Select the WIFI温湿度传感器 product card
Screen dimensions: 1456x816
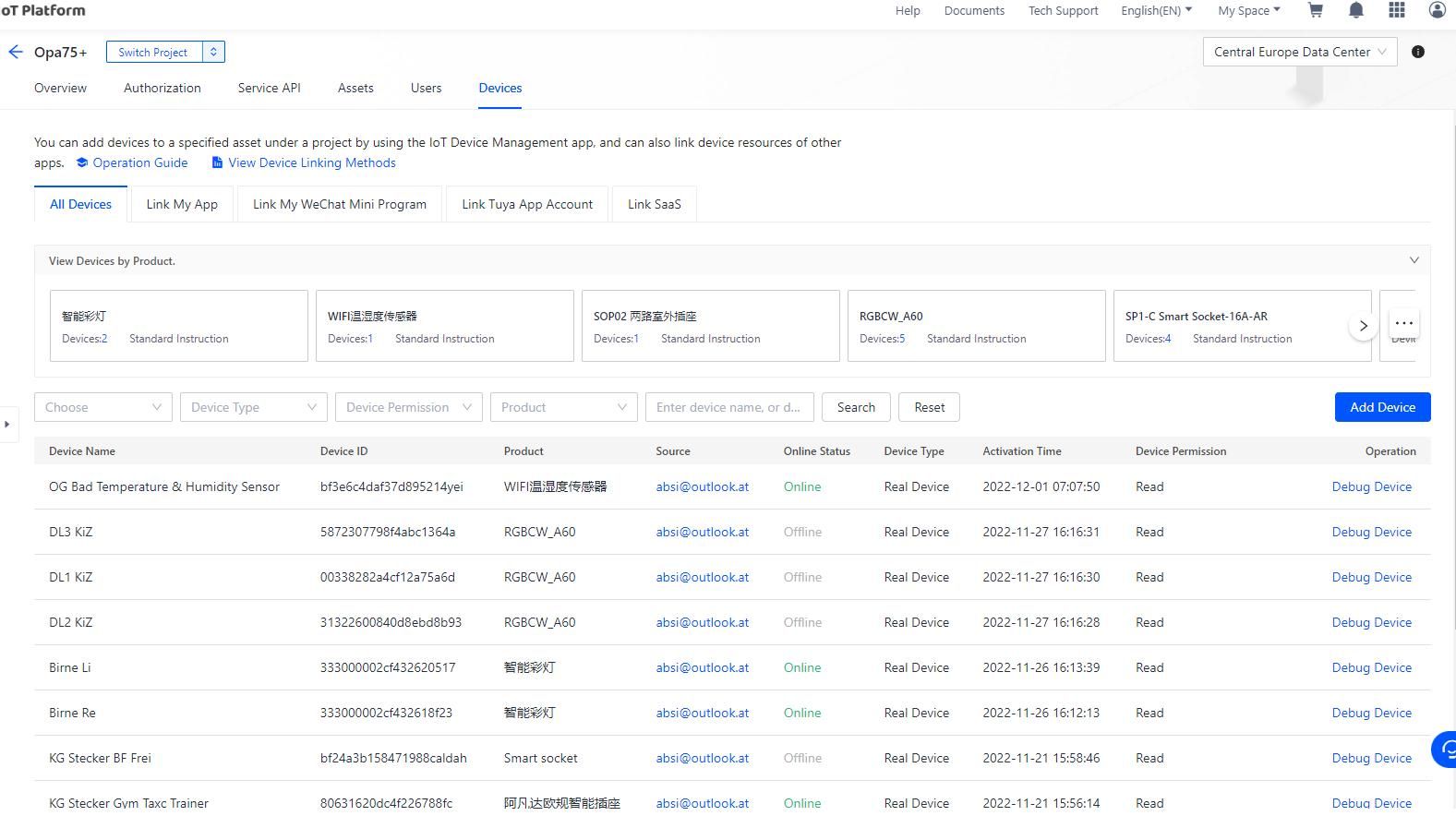445,326
